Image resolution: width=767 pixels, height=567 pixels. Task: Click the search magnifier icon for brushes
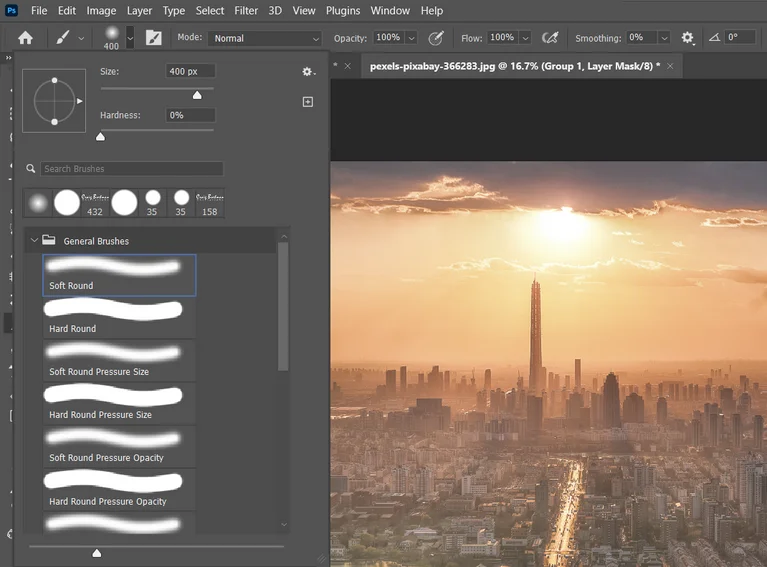click(x=32, y=169)
